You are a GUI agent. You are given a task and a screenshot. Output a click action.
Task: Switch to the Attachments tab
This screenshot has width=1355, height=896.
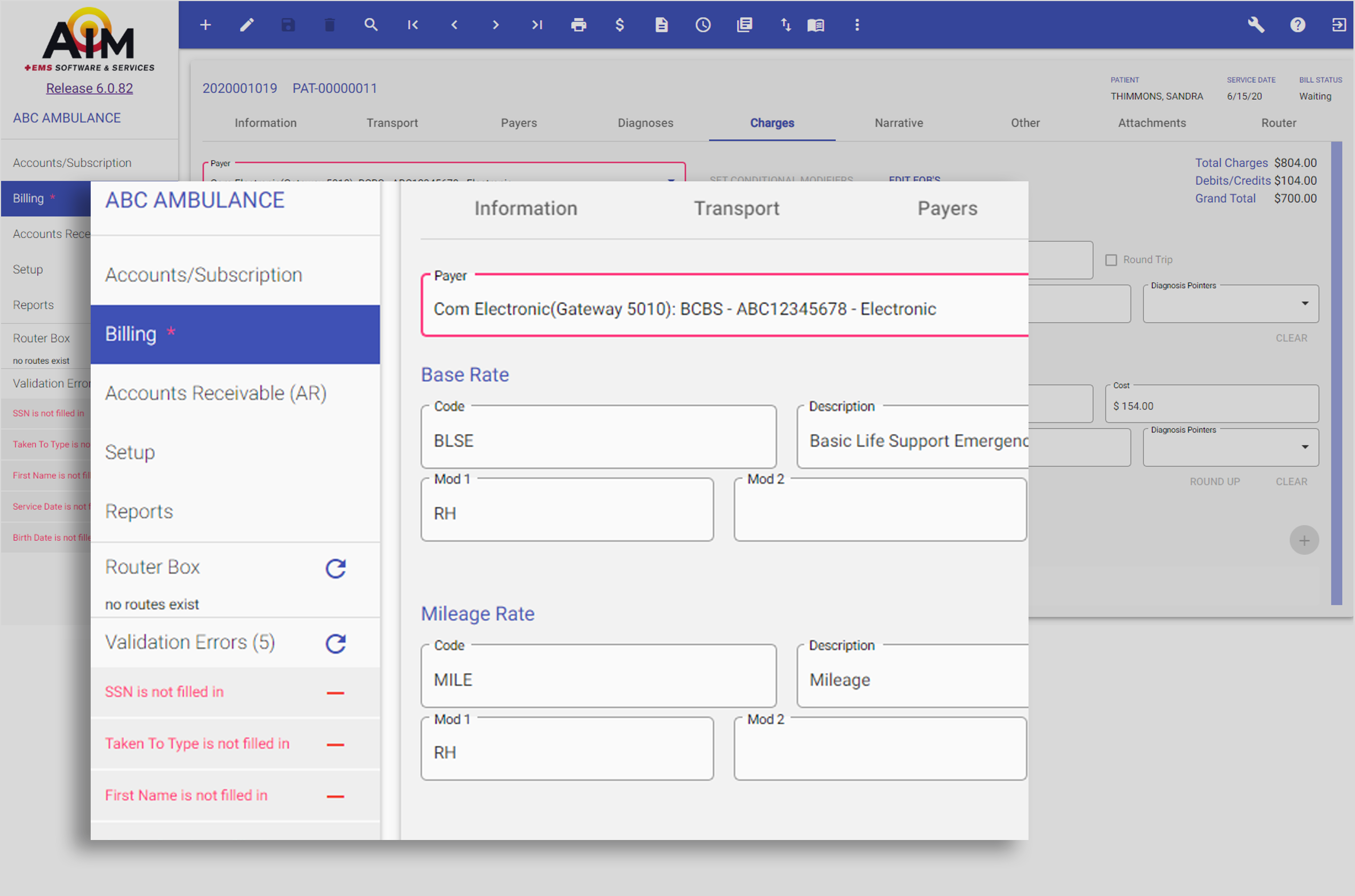pyautogui.click(x=1152, y=123)
